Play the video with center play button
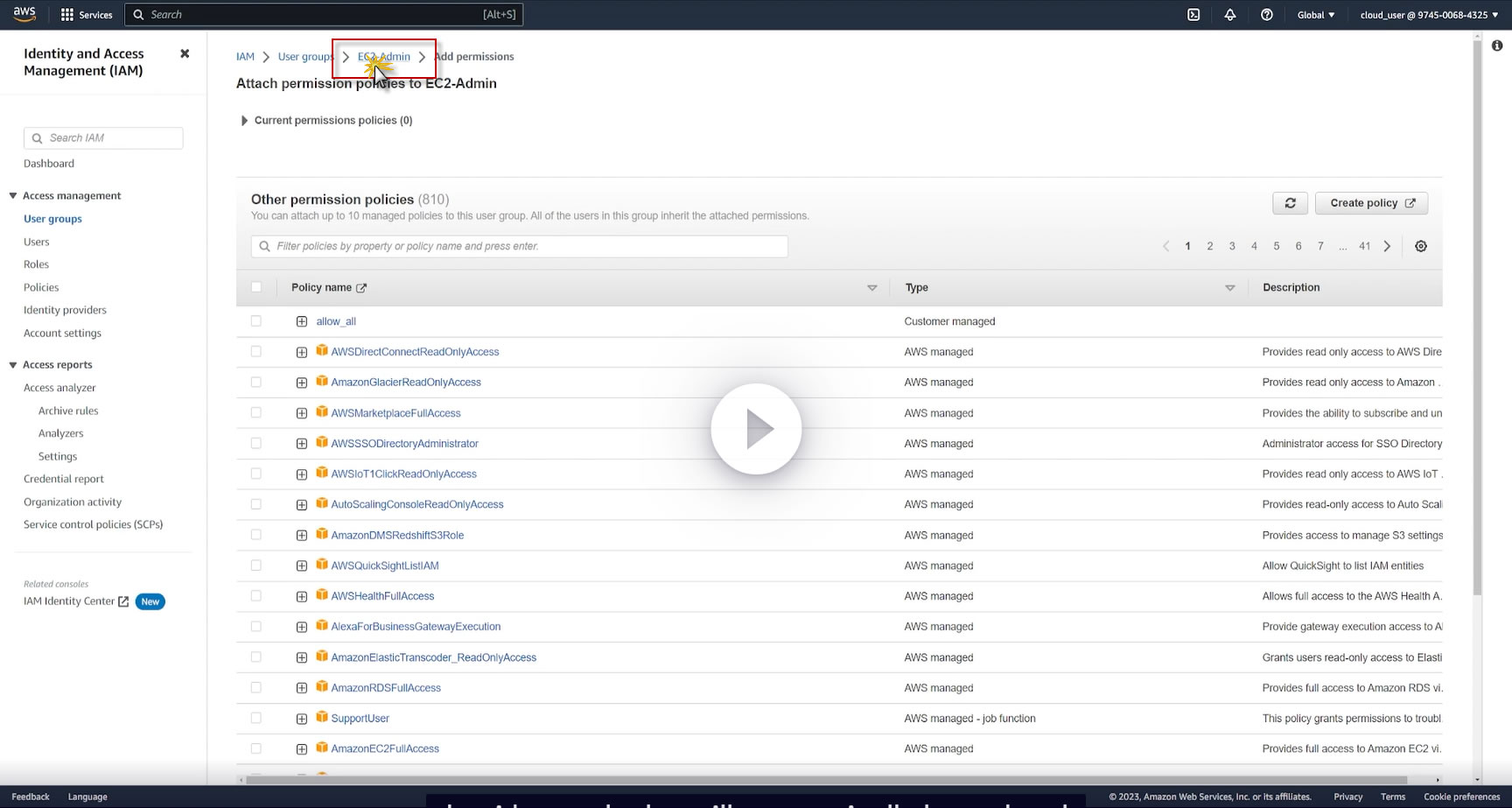The image size is (1512, 808). (x=756, y=429)
